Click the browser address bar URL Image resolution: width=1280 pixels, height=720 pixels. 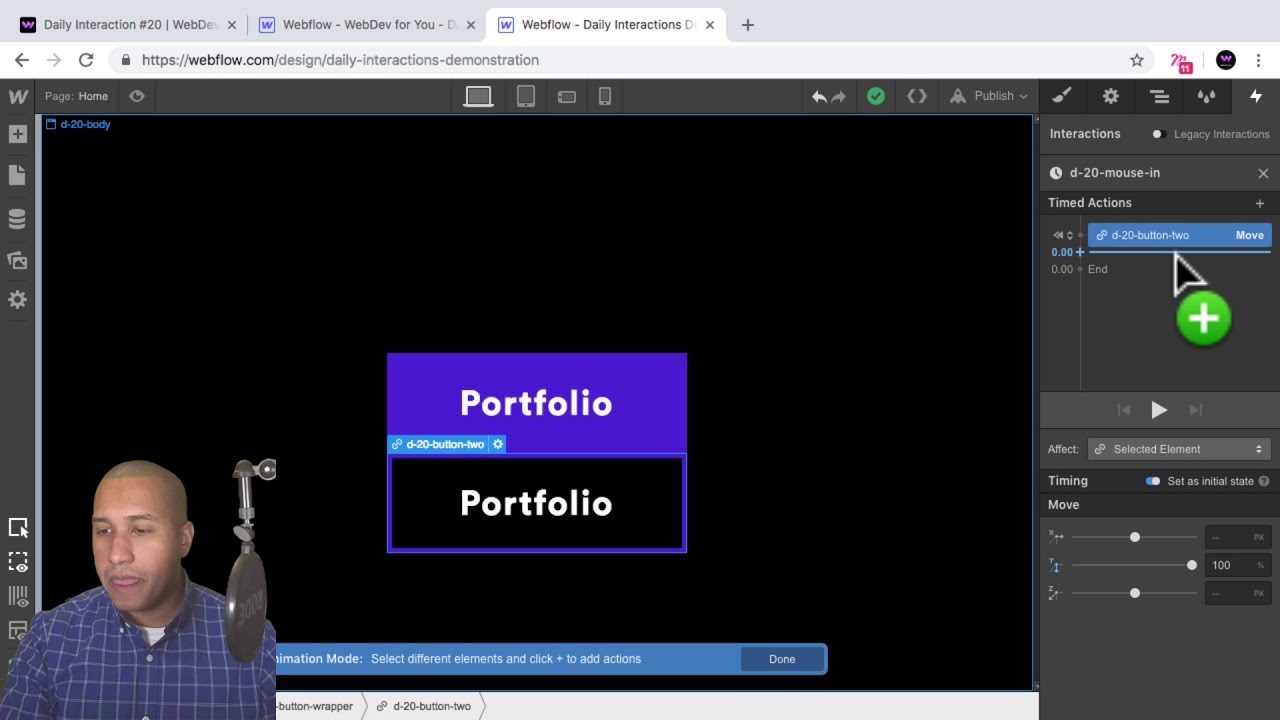(x=340, y=60)
